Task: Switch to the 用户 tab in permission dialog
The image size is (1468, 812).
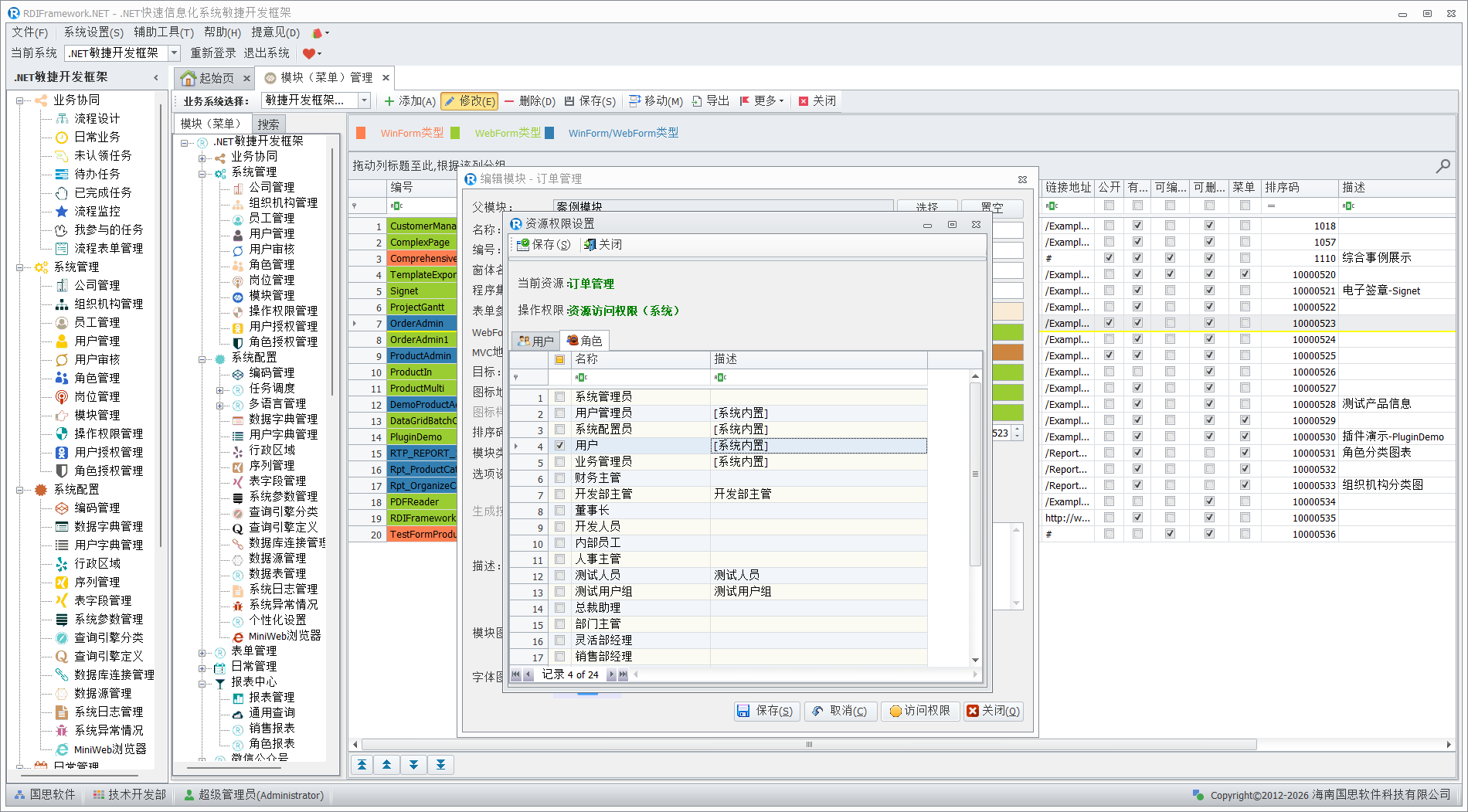Action: [536, 341]
